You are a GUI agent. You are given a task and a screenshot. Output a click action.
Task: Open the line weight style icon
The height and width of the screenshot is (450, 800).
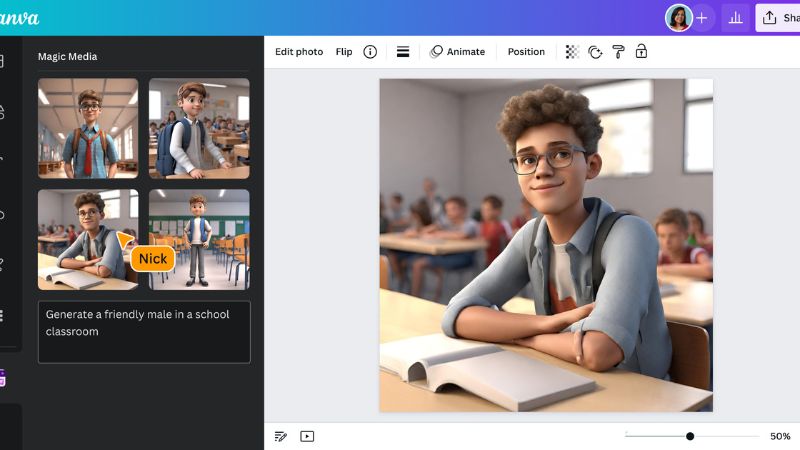(403, 52)
